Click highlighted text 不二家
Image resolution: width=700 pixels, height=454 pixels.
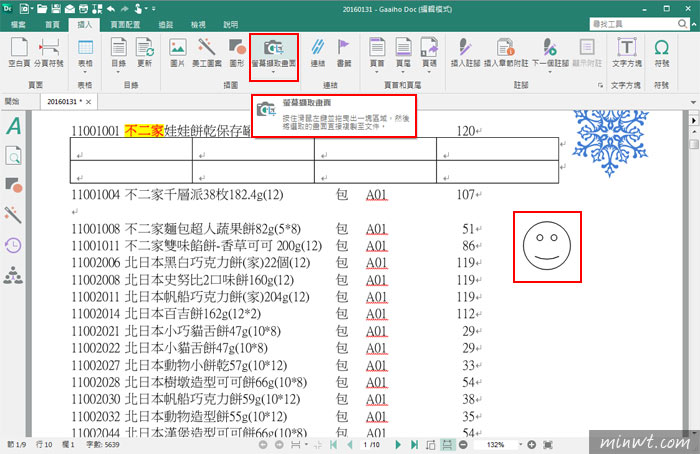tap(144, 131)
